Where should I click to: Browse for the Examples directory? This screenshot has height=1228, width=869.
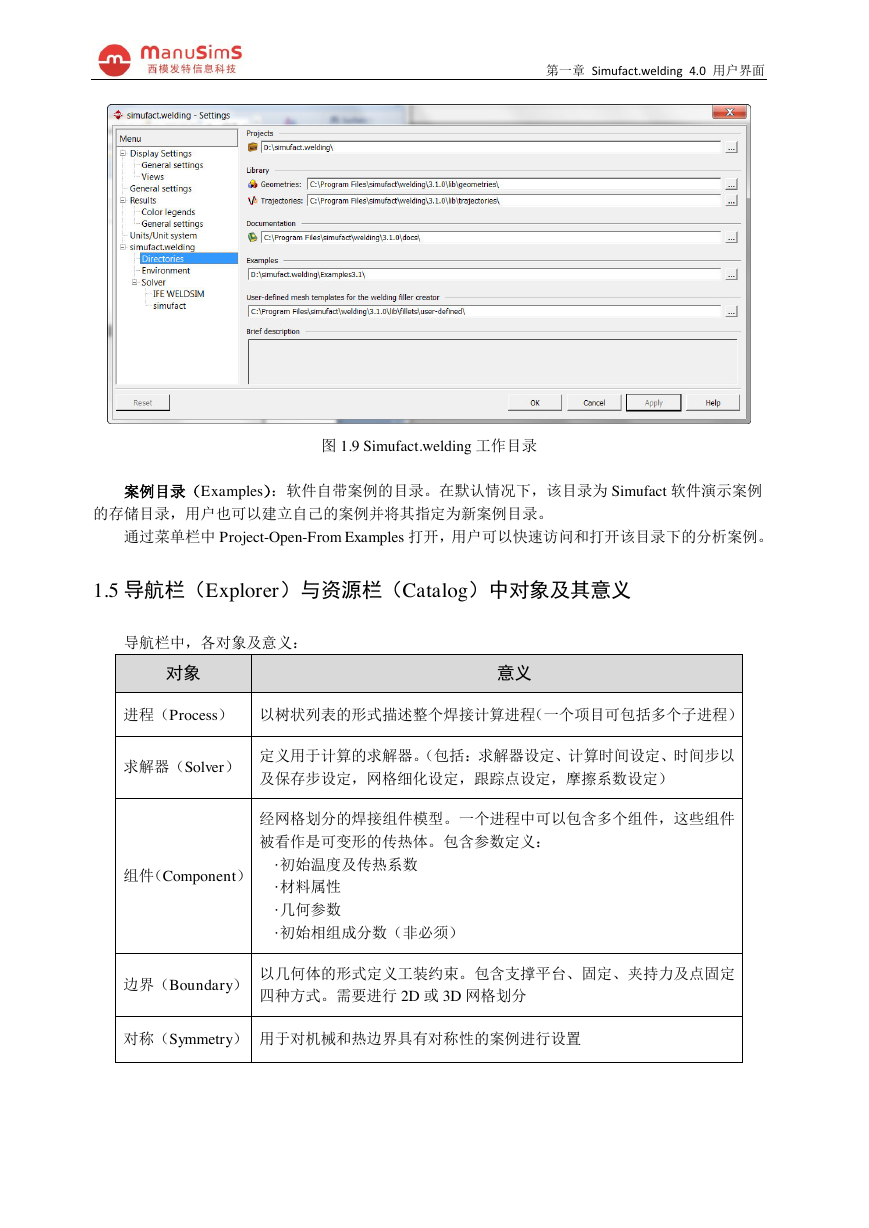(731, 274)
